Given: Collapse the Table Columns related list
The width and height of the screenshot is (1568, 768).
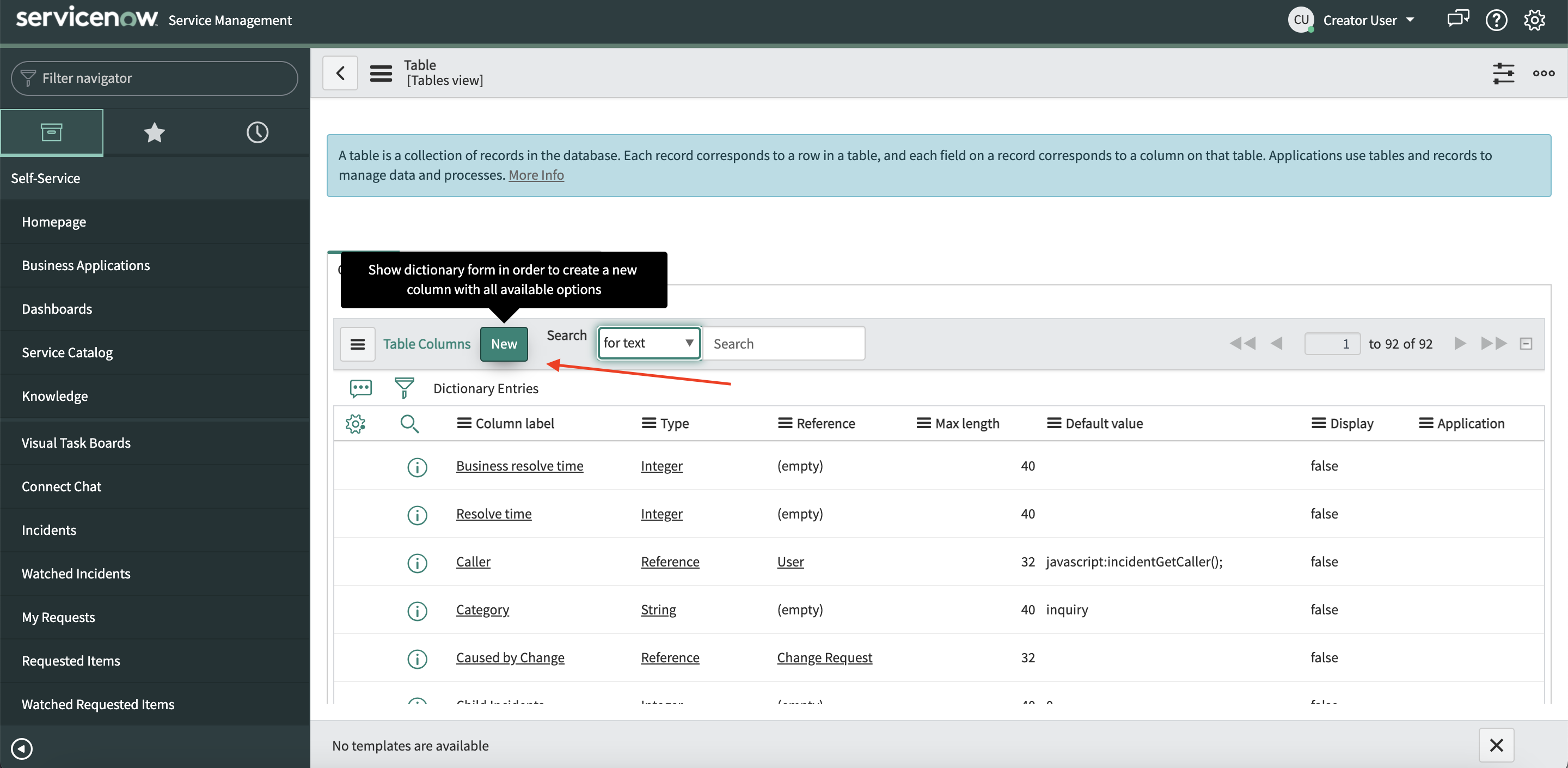Looking at the screenshot, I should (x=1526, y=344).
